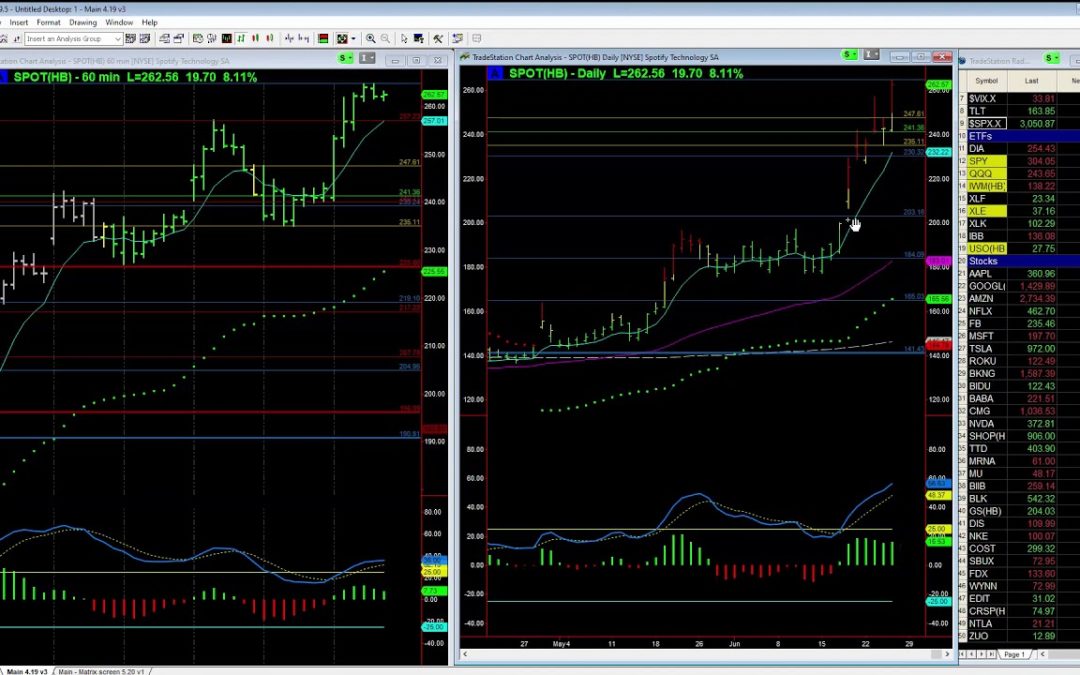Go to first RadarScreen page arrow

point(962,654)
